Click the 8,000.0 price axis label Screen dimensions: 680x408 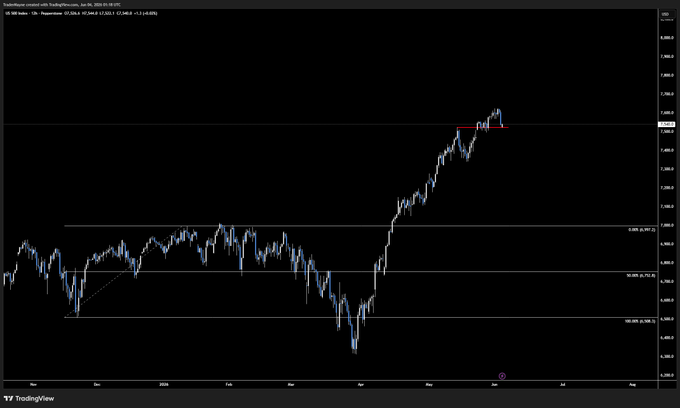[667, 38]
